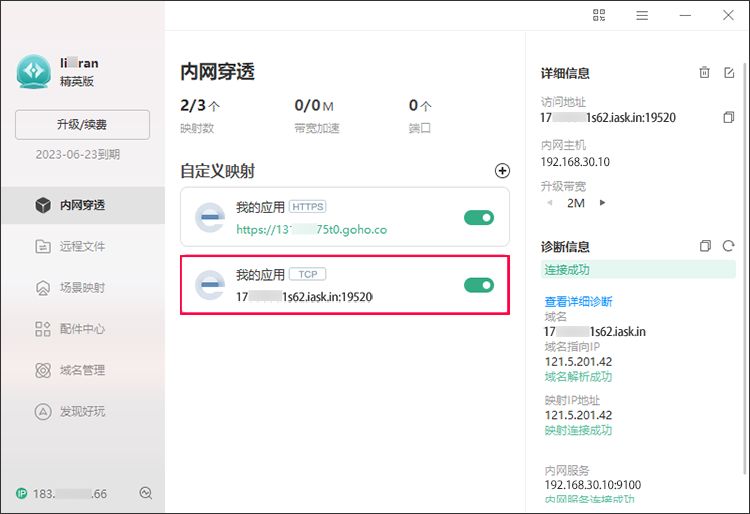
Task: Click the 2/3 mapping count
Action: click(200, 106)
